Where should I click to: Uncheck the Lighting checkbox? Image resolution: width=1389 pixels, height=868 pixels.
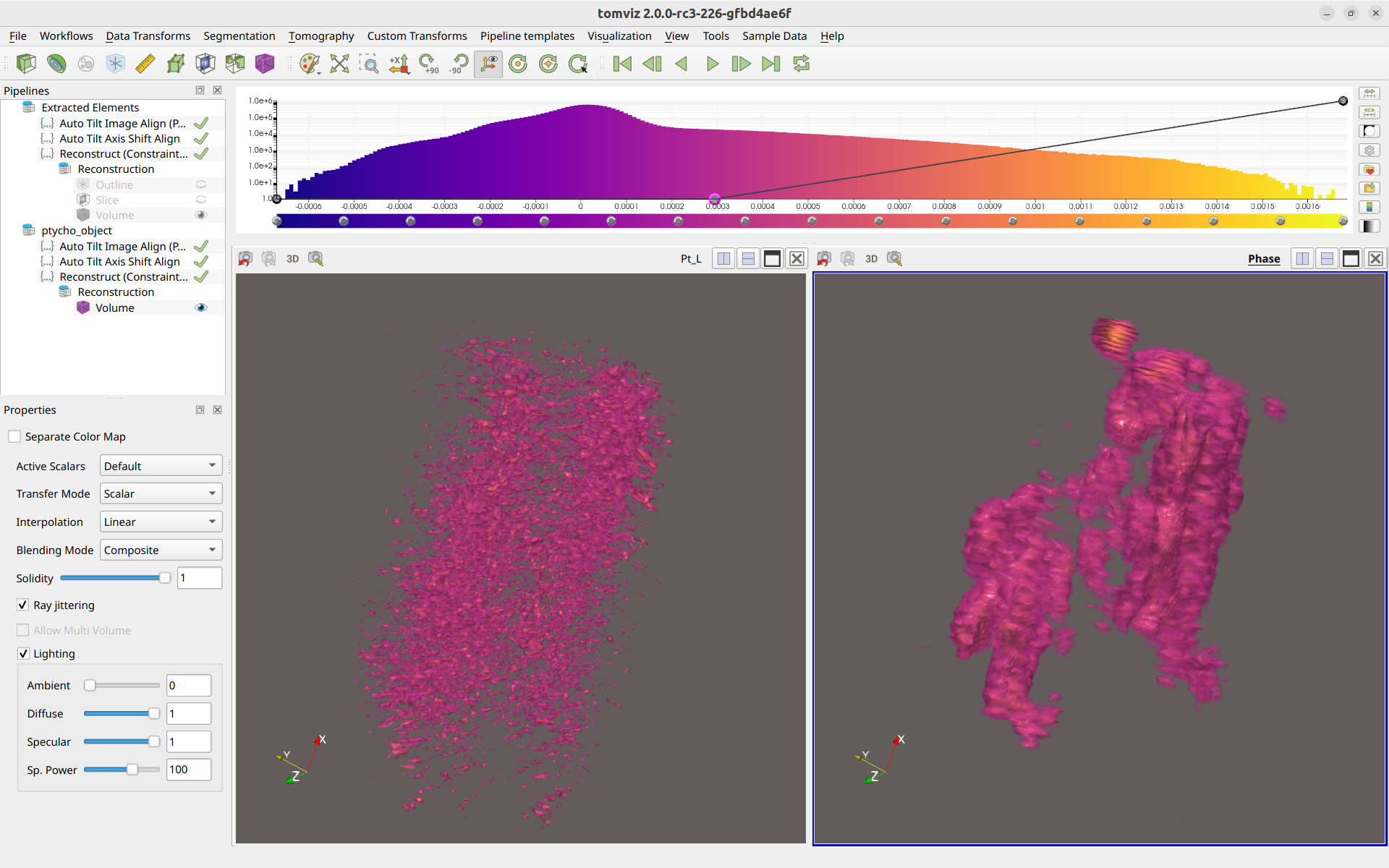(23, 653)
